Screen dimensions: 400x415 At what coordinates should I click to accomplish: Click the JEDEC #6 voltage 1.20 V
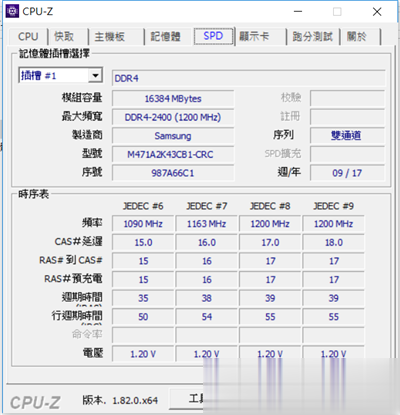coord(143,354)
